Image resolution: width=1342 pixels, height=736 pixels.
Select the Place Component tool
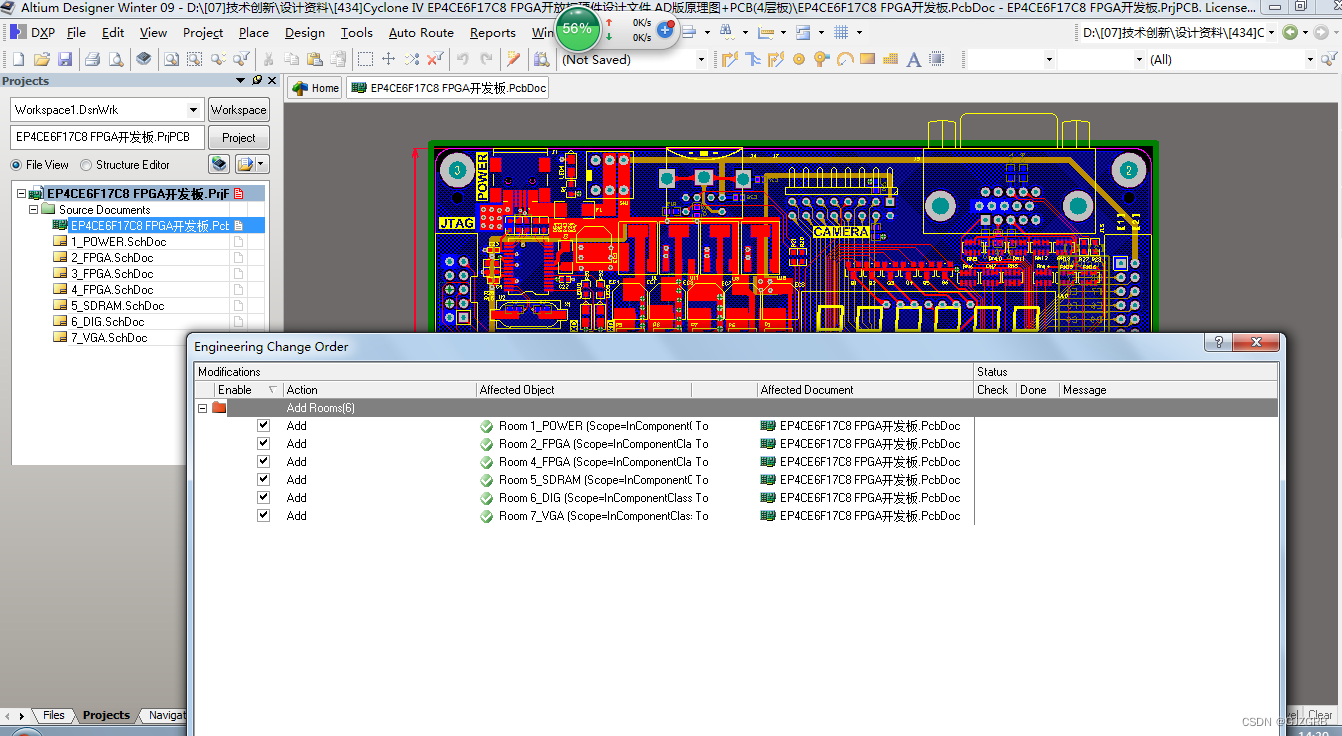pos(936,59)
